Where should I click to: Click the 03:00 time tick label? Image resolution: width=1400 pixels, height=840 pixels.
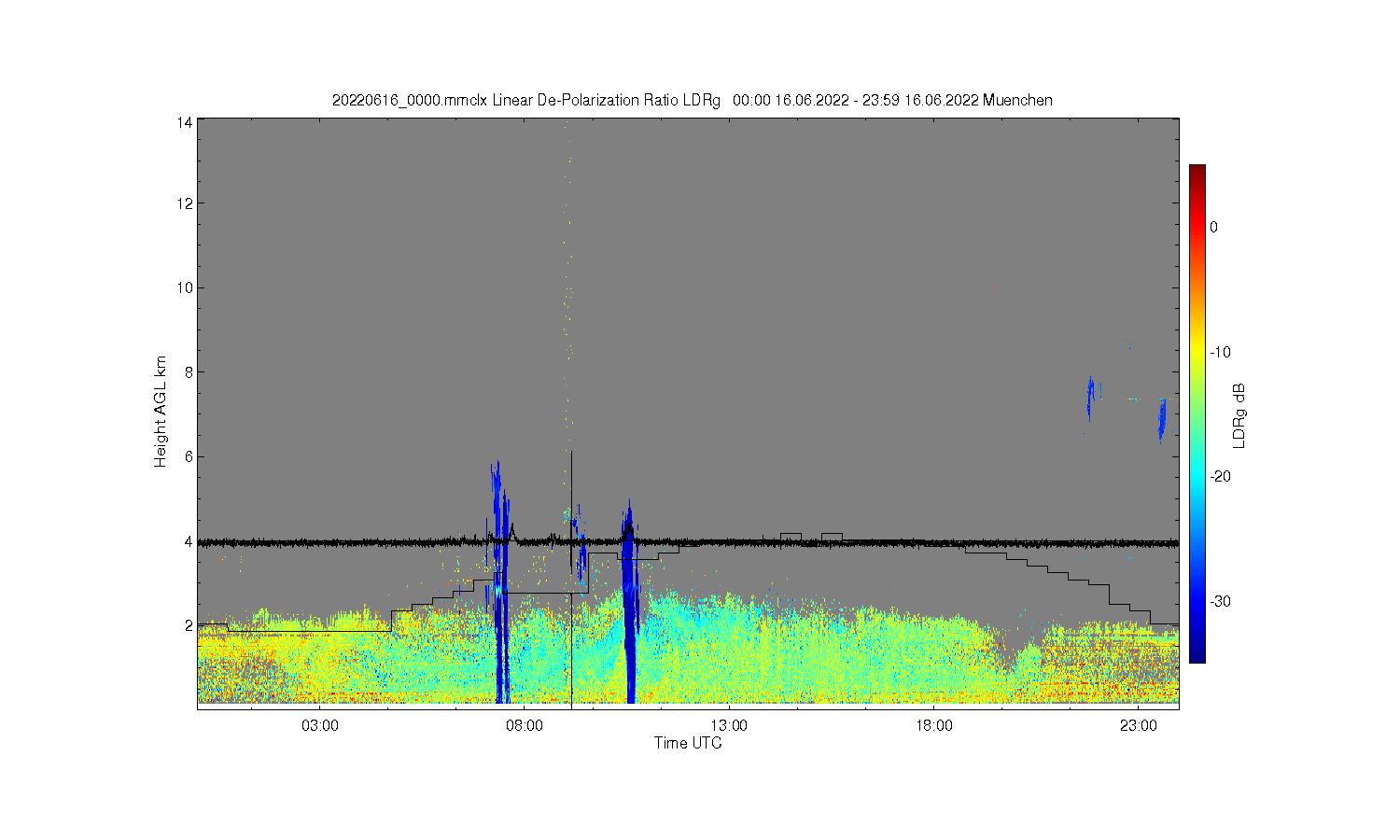click(320, 726)
